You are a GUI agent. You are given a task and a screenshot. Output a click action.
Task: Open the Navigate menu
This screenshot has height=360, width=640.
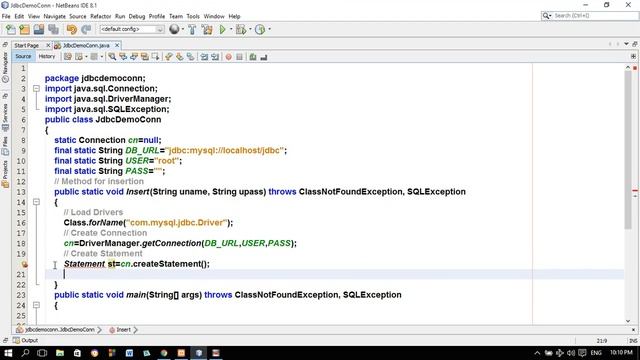coord(54,16)
